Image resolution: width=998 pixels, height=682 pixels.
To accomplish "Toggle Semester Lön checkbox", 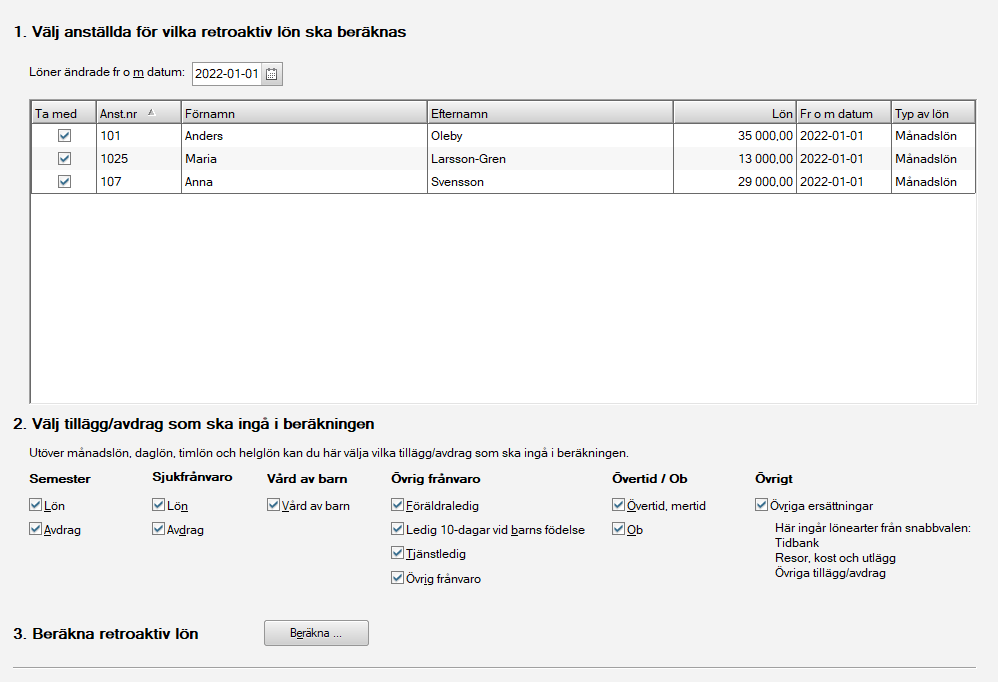I will tap(37, 506).
